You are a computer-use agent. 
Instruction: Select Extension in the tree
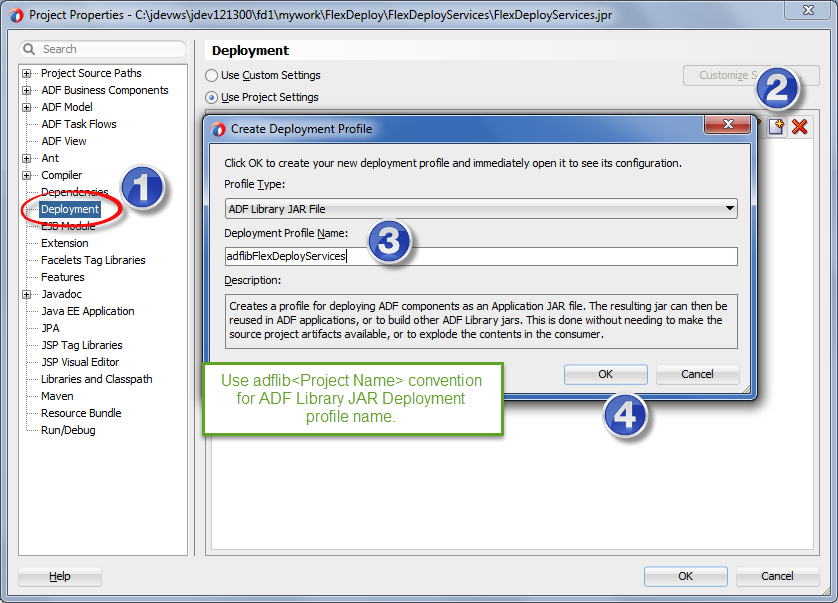click(x=65, y=243)
